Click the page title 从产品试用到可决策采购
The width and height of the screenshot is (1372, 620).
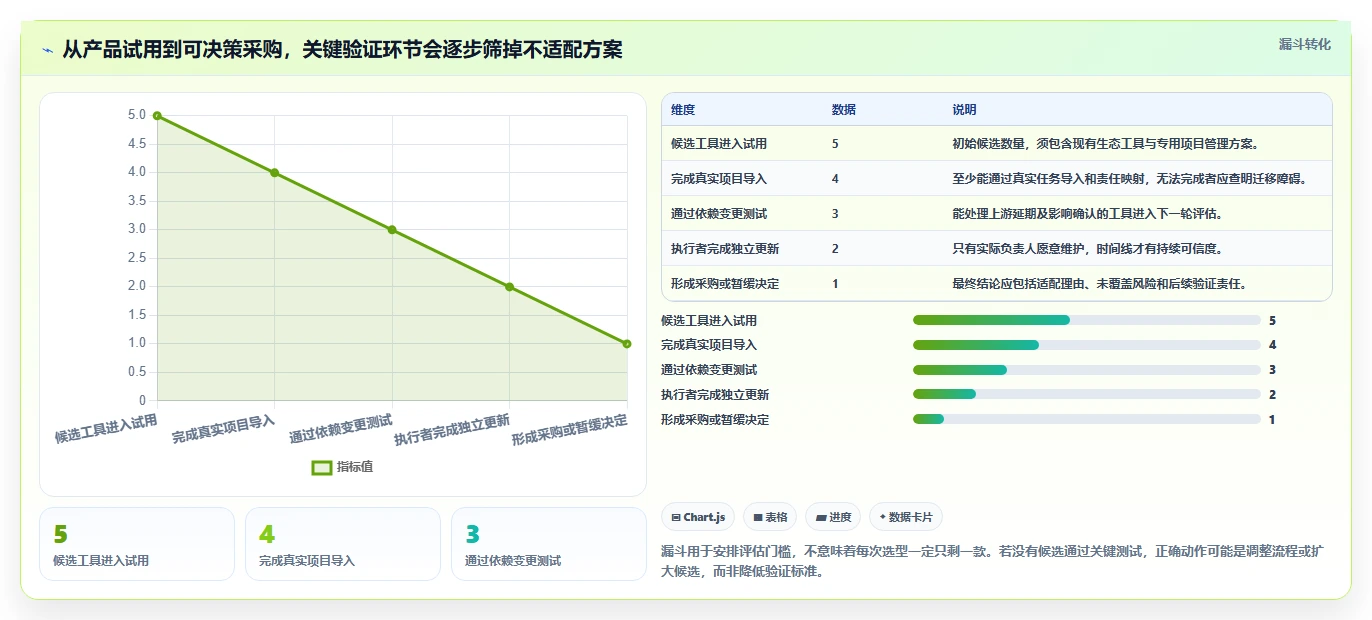343,49
